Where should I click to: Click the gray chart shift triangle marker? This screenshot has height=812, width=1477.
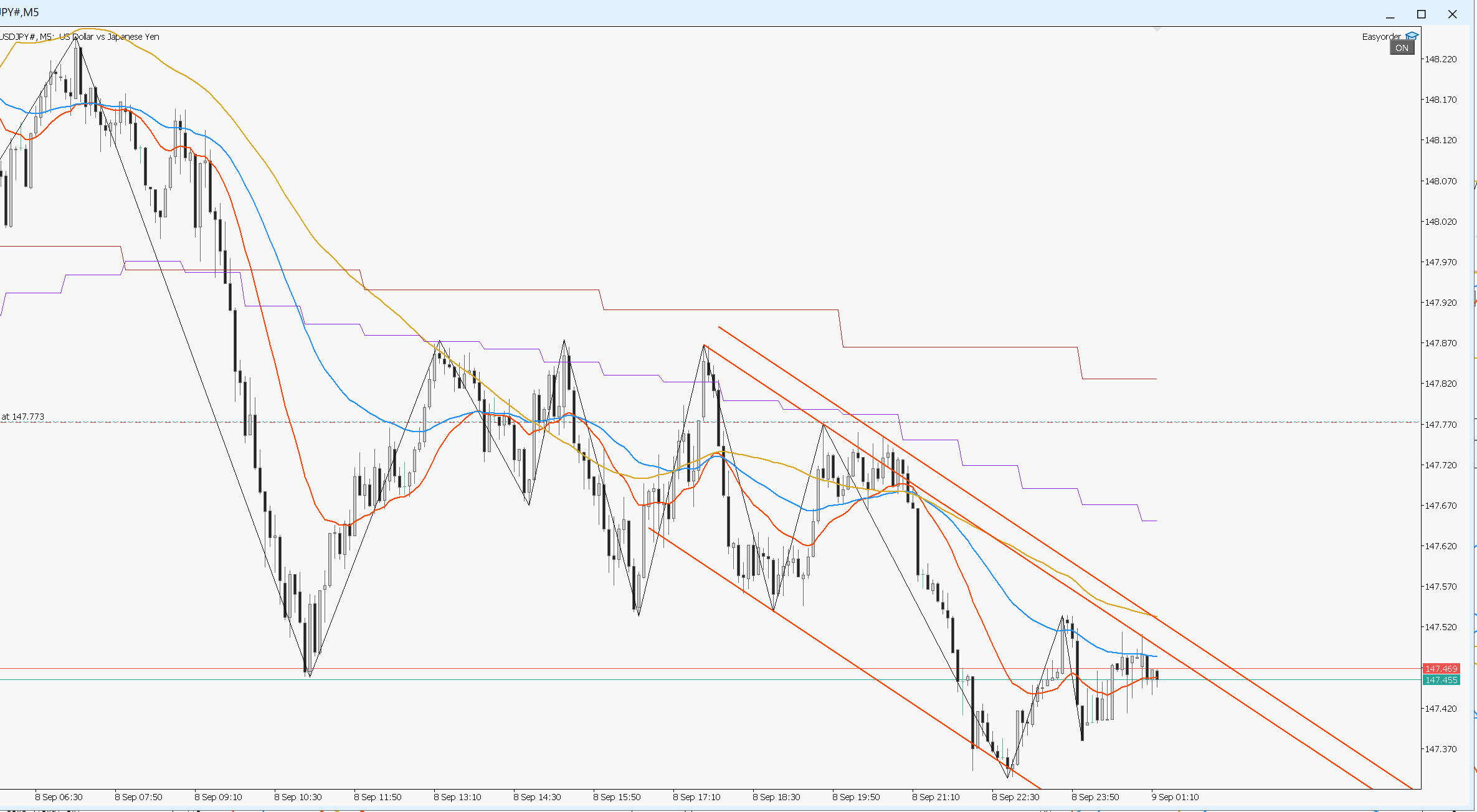tap(1157, 29)
